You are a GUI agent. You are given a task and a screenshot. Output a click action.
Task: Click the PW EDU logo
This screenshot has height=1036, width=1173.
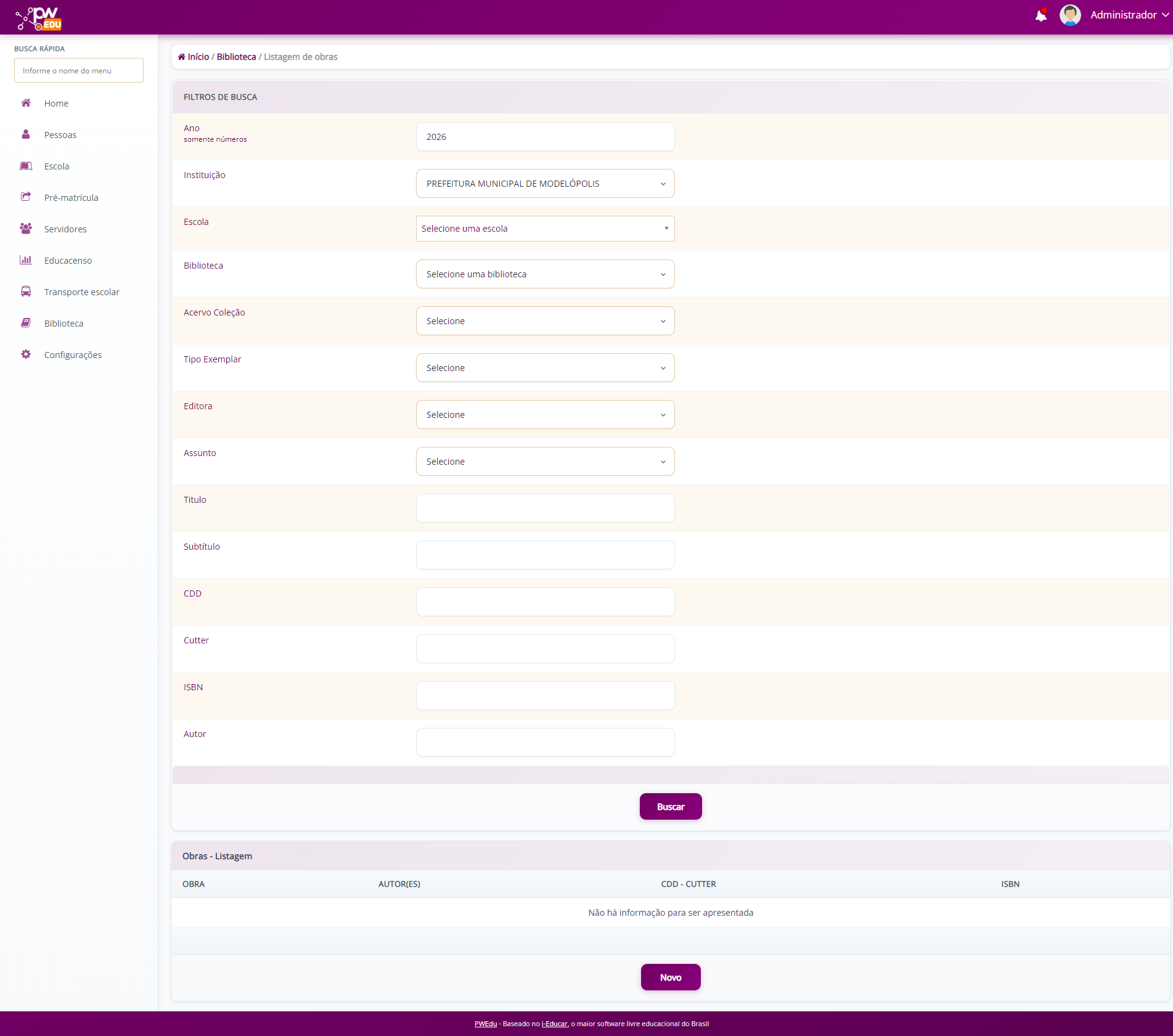[x=39, y=18]
